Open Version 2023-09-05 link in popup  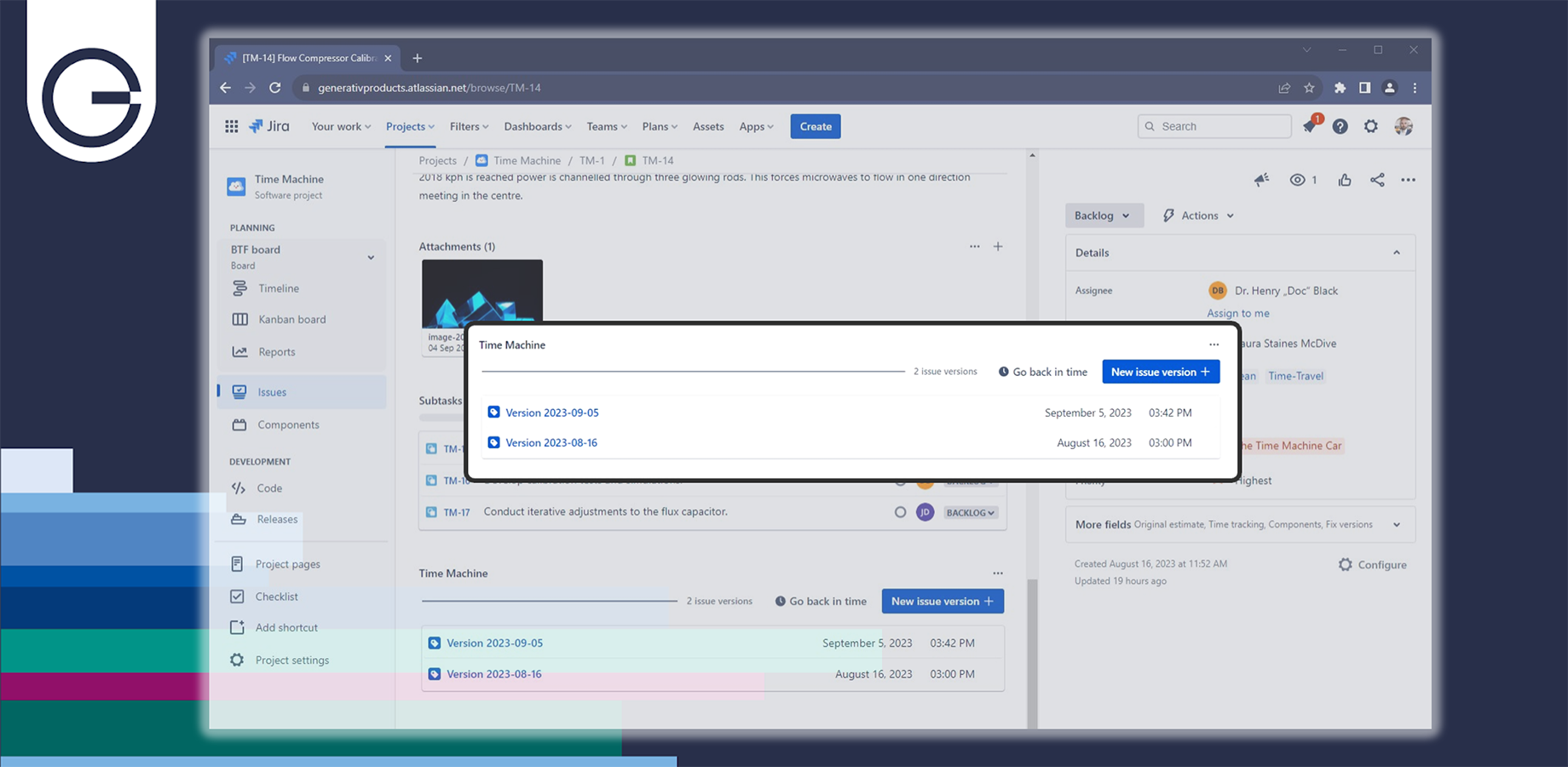pyautogui.click(x=552, y=412)
